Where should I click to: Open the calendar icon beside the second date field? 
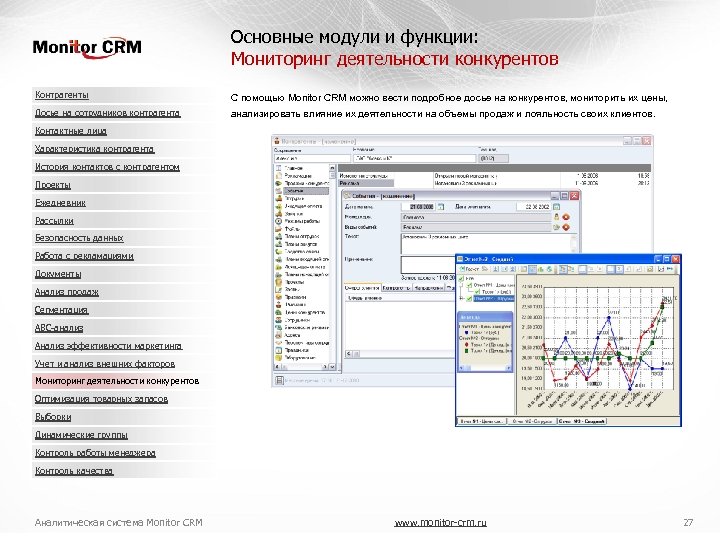(x=556, y=207)
